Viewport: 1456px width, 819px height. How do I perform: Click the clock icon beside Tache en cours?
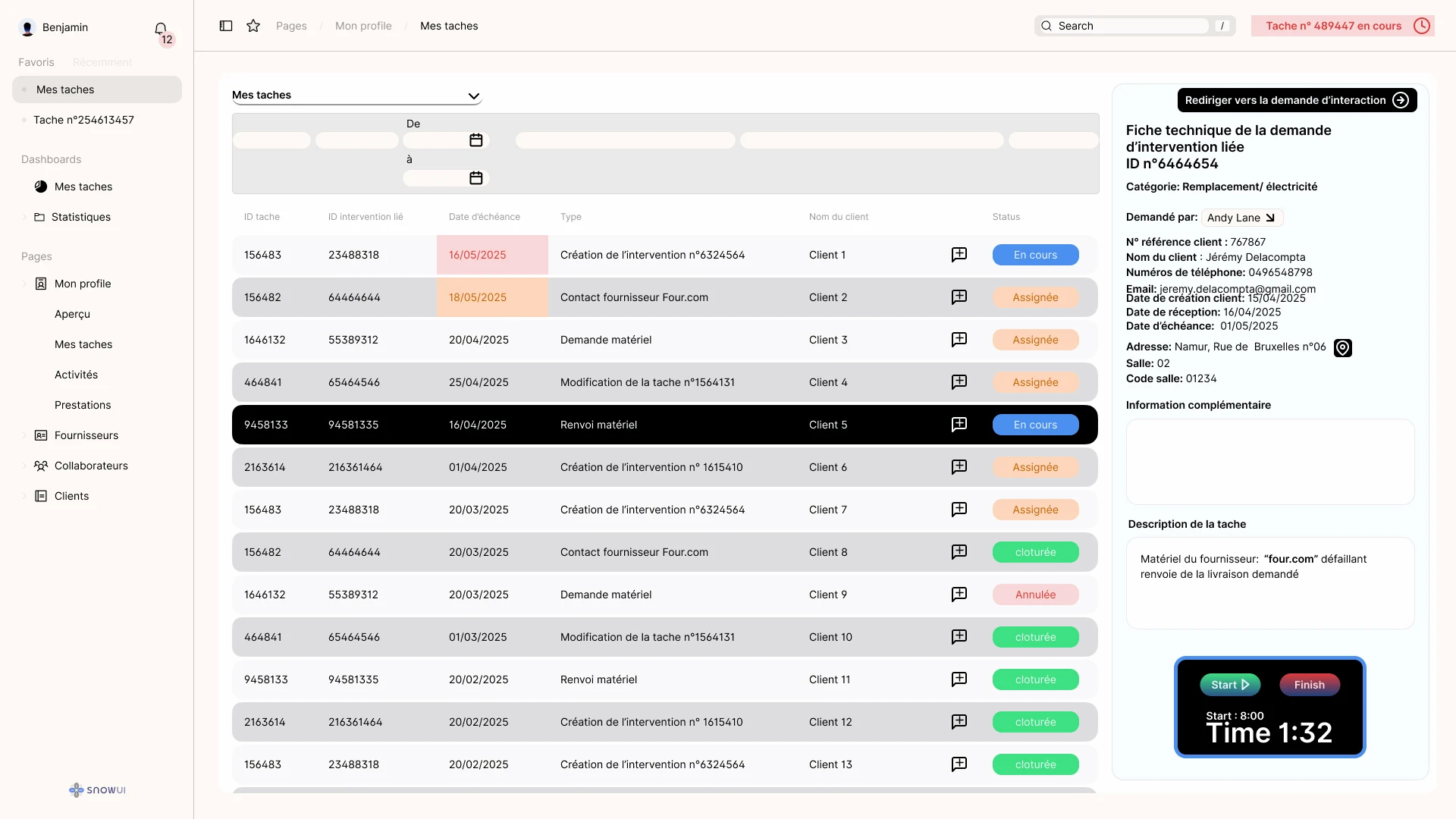click(x=1422, y=26)
